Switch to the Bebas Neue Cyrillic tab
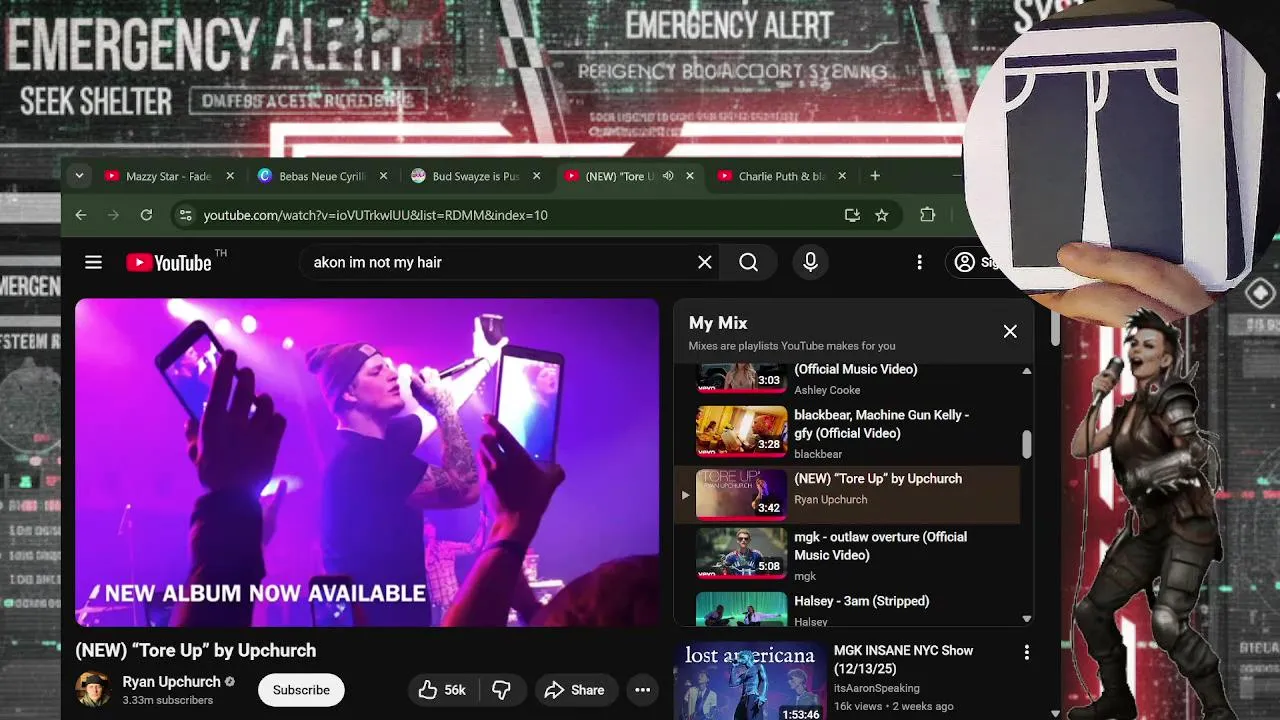Viewport: 1280px width, 720px height. (x=322, y=176)
